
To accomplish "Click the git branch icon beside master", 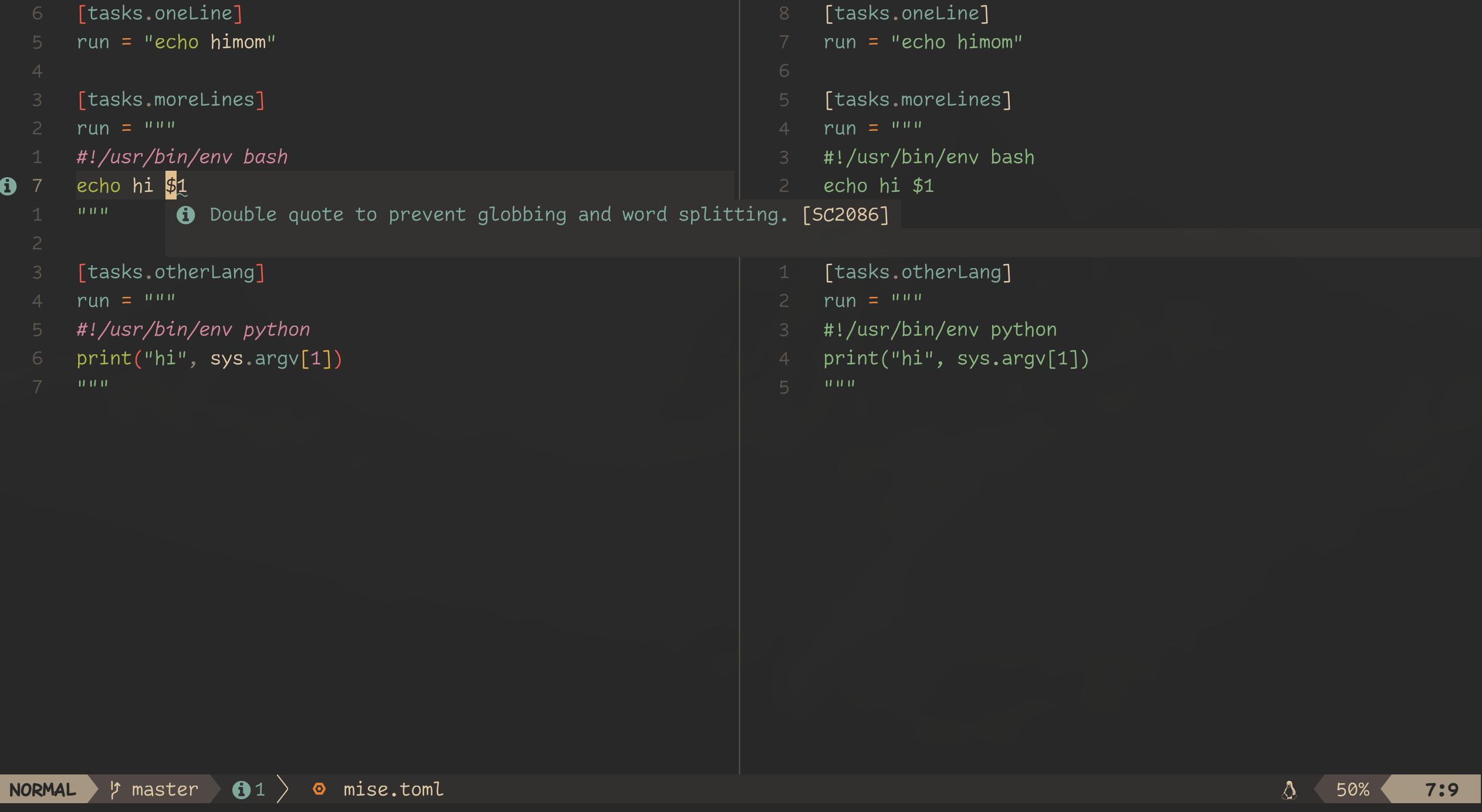I will coord(115,789).
